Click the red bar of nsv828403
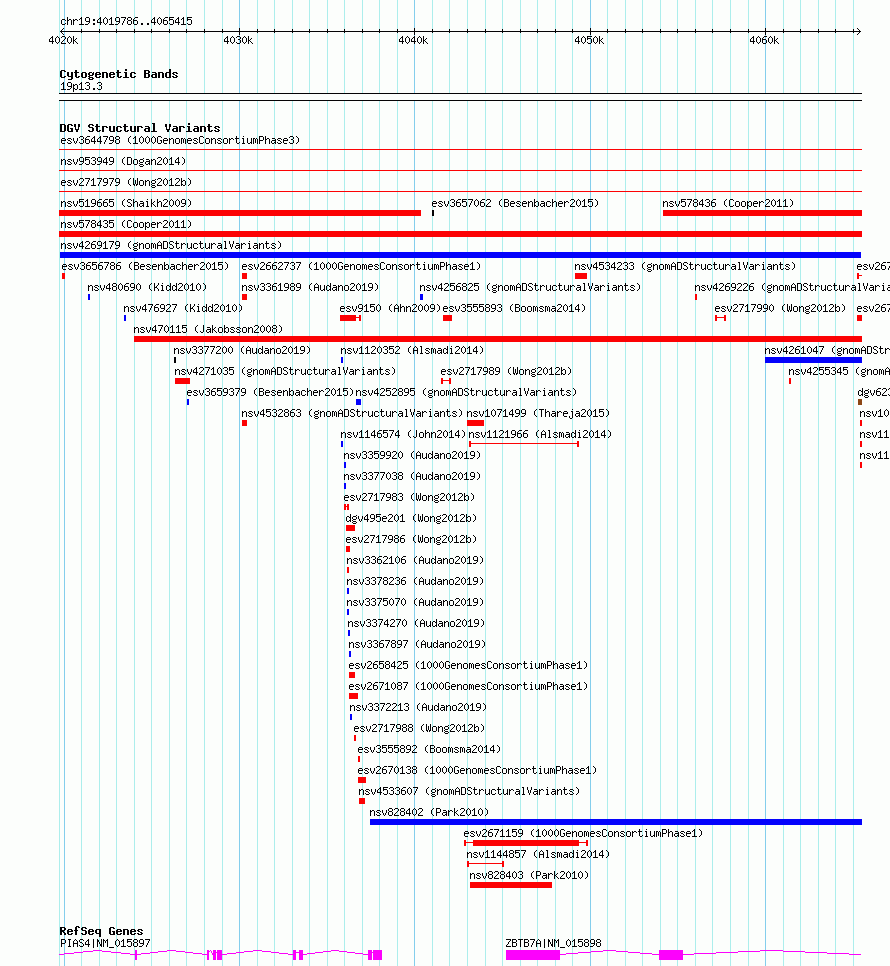Viewport: 890px width, 966px height. [511, 885]
